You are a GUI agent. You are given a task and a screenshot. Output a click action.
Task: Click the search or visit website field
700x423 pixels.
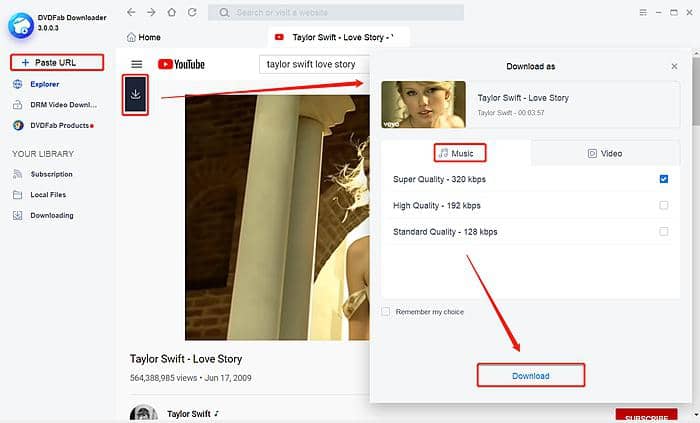click(x=336, y=12)
